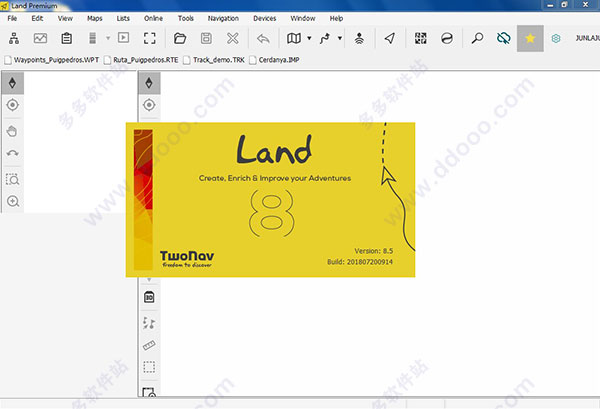Viewport: 600px width, 409px height.
Task: Select compass tool in main map panel
Action: point(149,83)
